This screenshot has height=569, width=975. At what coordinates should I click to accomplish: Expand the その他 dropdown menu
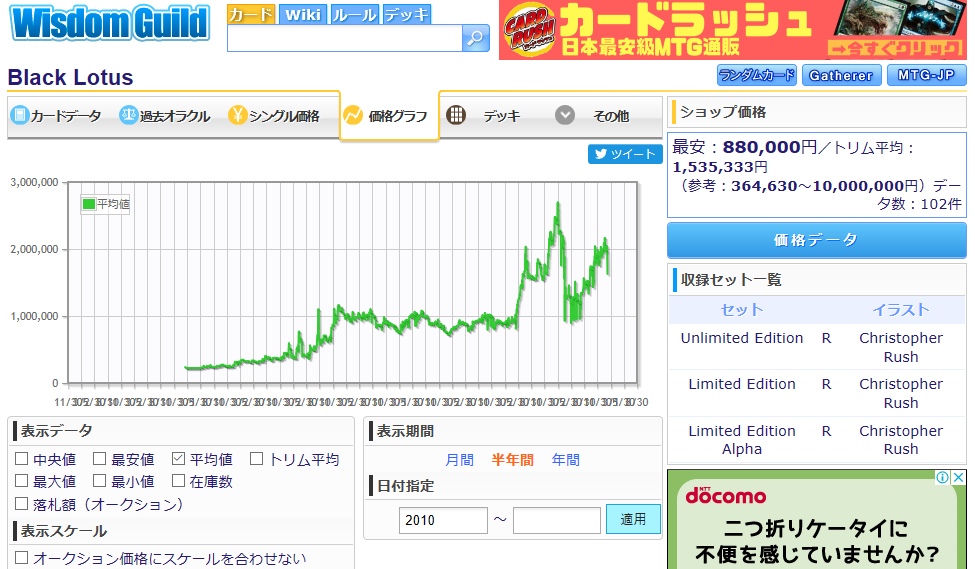[x=592, y=116]
